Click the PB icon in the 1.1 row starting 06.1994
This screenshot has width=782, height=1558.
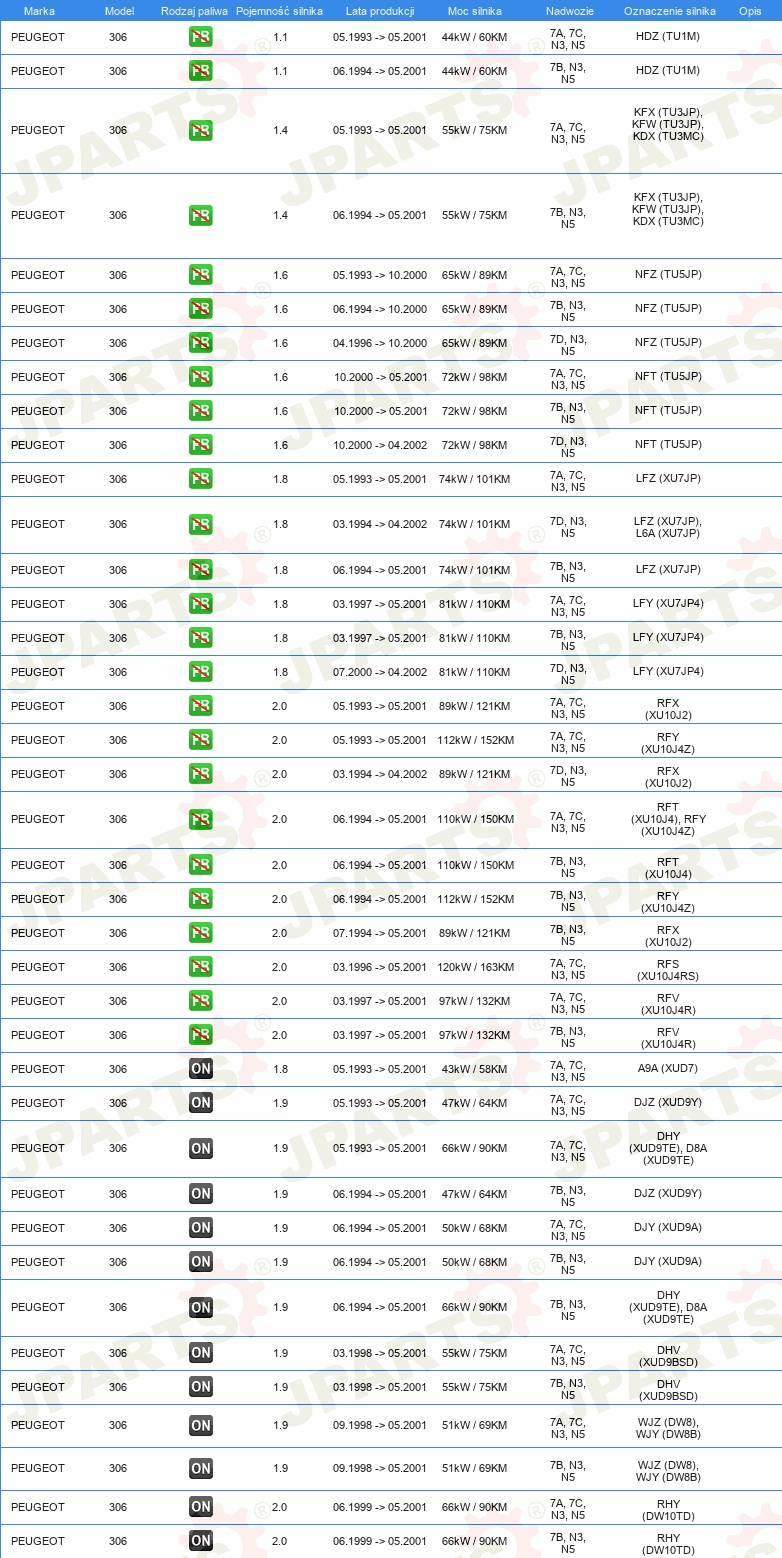201,71
